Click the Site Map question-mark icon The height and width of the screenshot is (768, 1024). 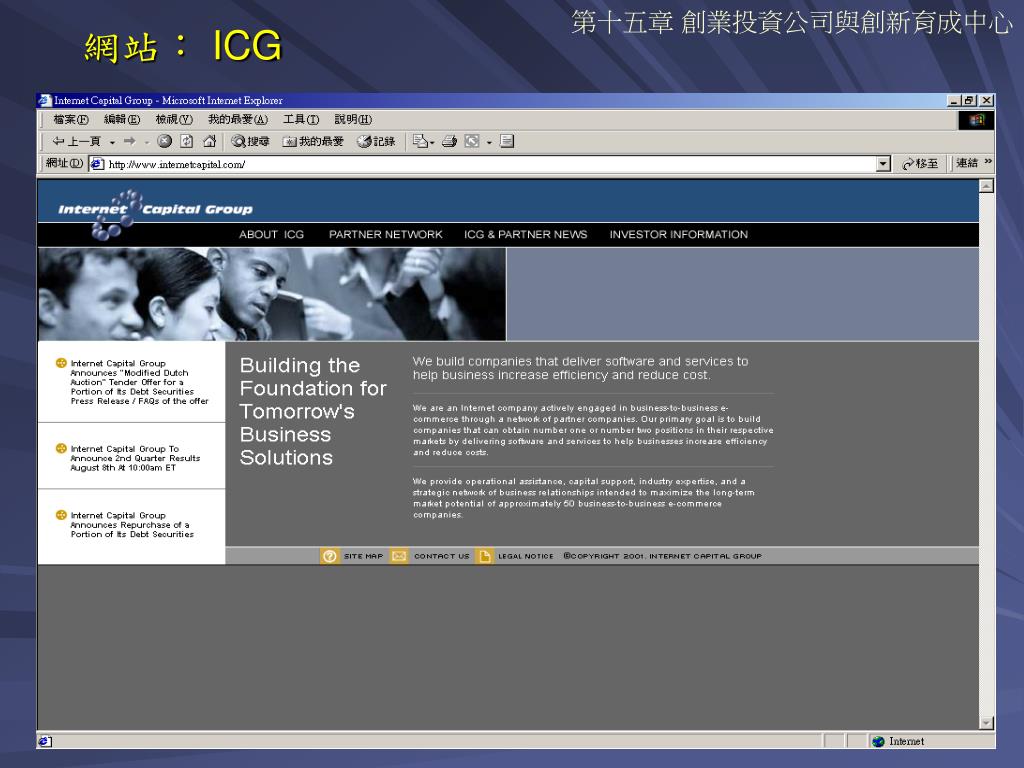[x=330, y=556]
